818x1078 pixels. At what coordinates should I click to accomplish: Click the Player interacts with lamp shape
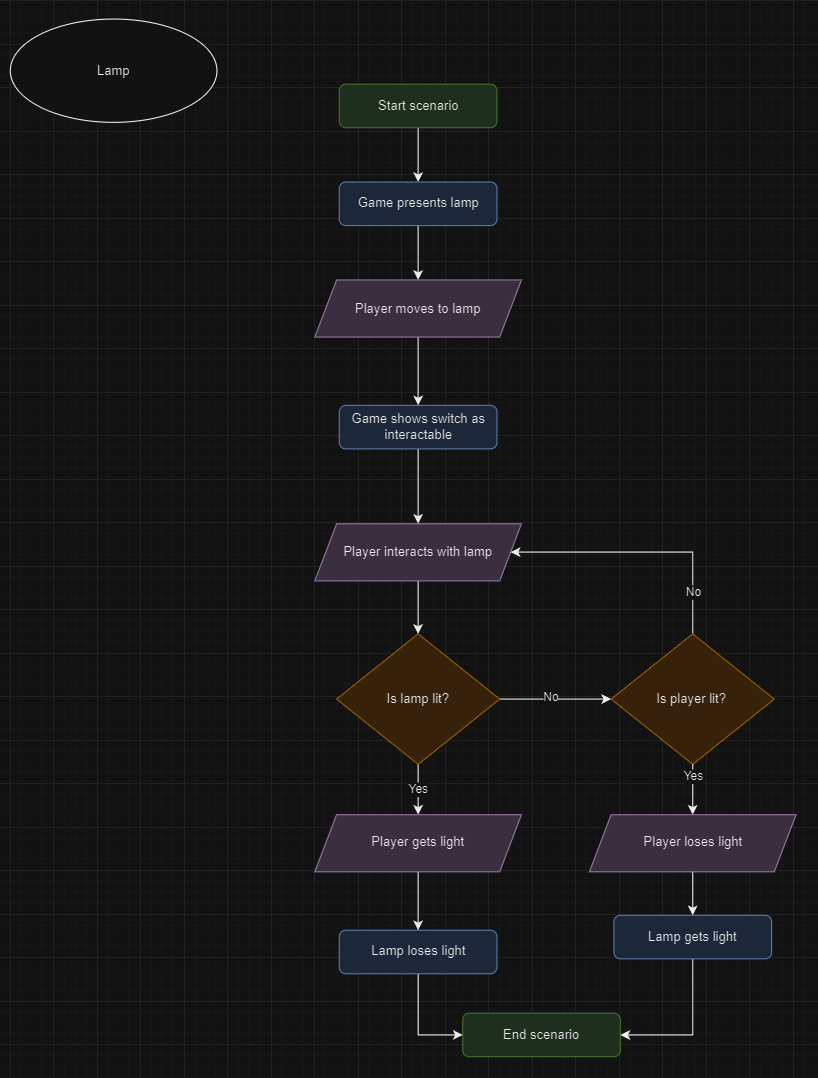(417, 551)
